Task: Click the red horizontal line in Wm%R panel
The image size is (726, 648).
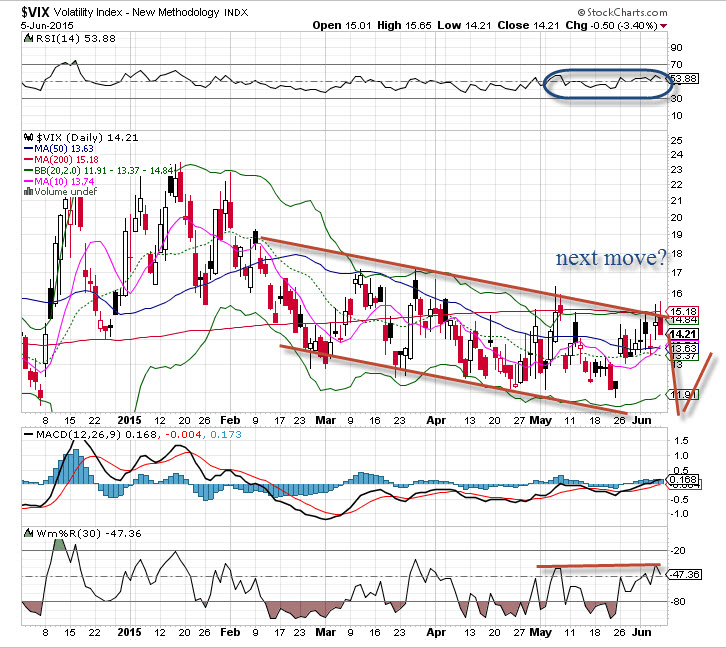Action: pos(600,566)
